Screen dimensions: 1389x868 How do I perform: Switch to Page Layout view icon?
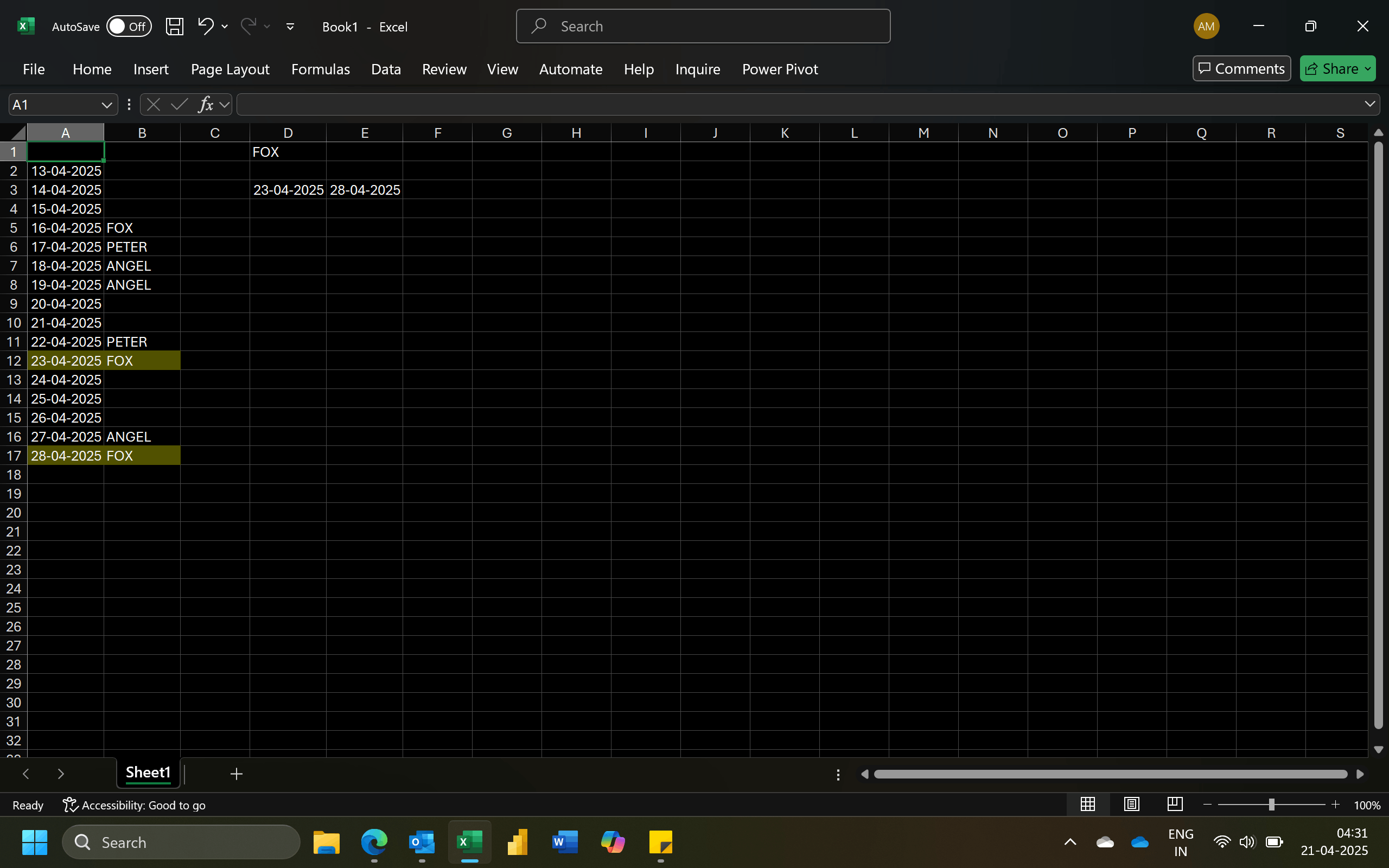[x=1131, y=805]
